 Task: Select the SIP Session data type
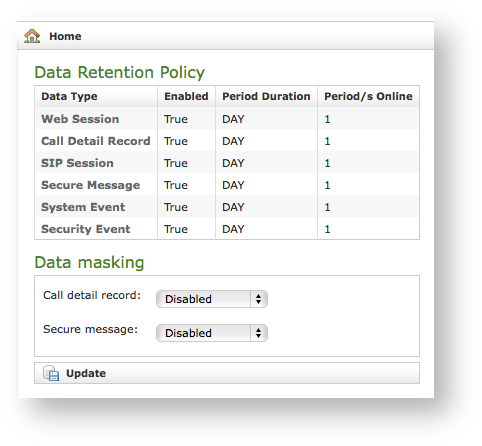click(77, 163)
